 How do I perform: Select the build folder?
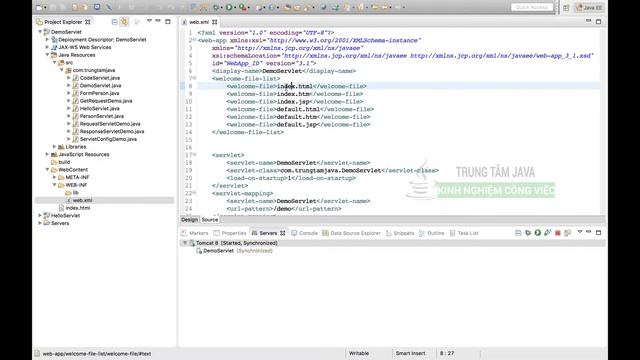64,162
